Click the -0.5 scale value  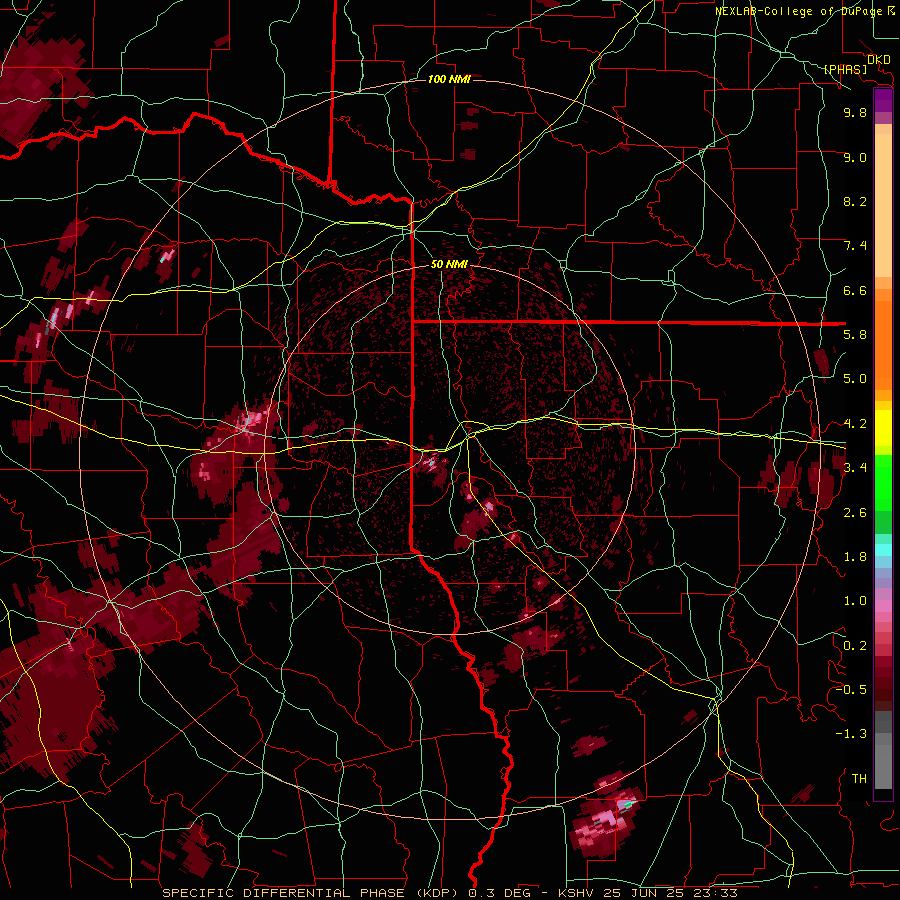pyautogui.click(x=851, y=689)
